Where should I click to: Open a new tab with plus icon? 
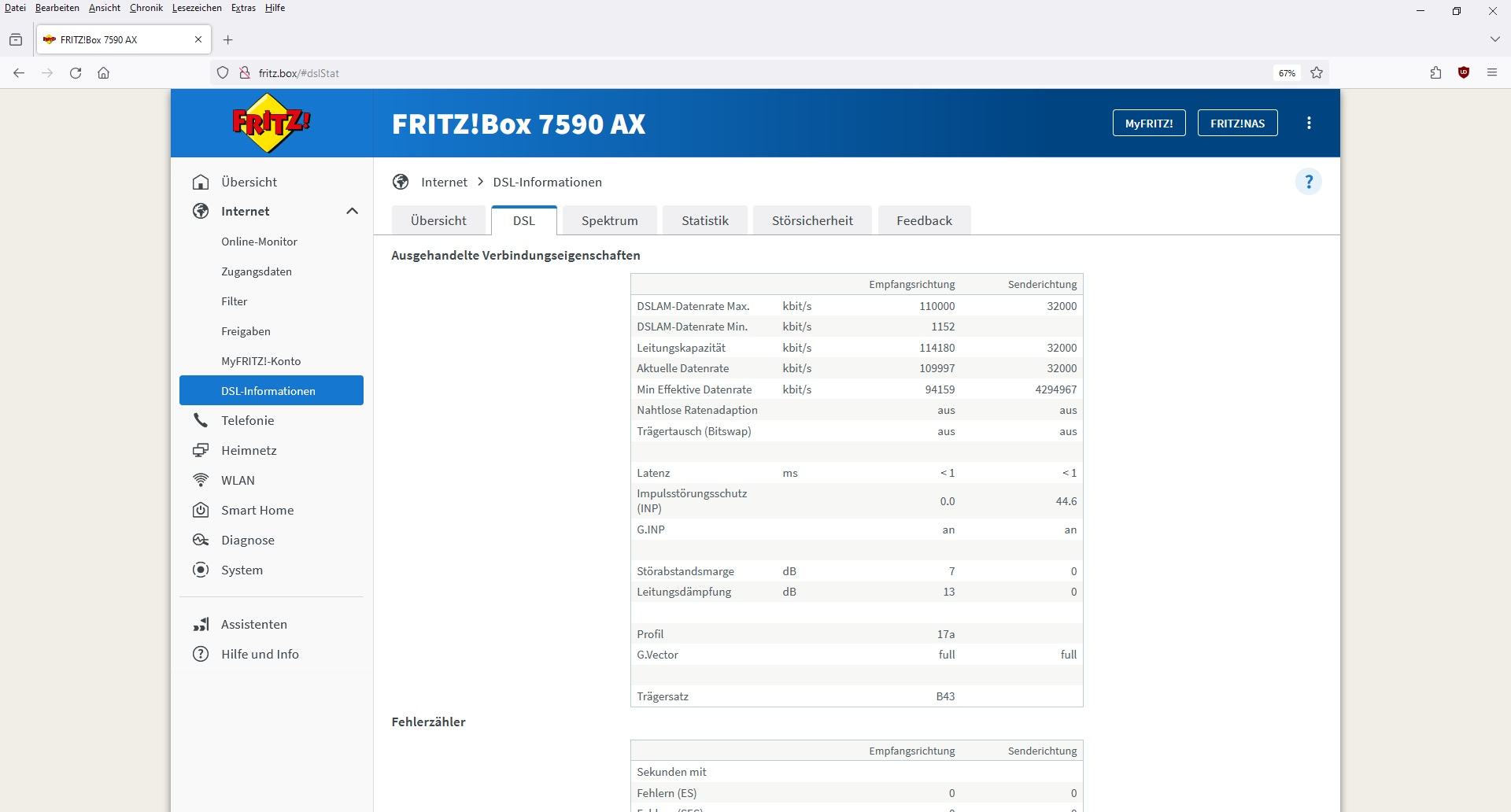(227, 39)
